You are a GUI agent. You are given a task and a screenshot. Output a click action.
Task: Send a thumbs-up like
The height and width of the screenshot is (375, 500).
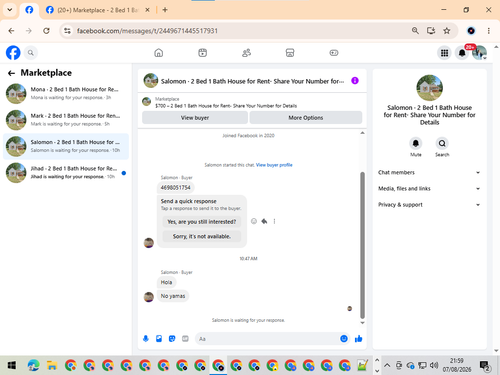(x=359, y=339)
